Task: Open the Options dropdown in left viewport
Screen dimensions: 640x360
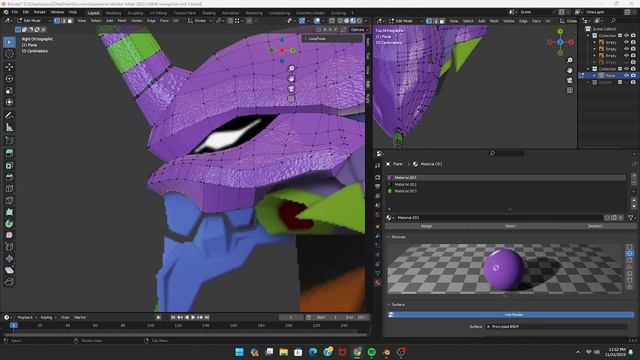Action: (359, 29)
